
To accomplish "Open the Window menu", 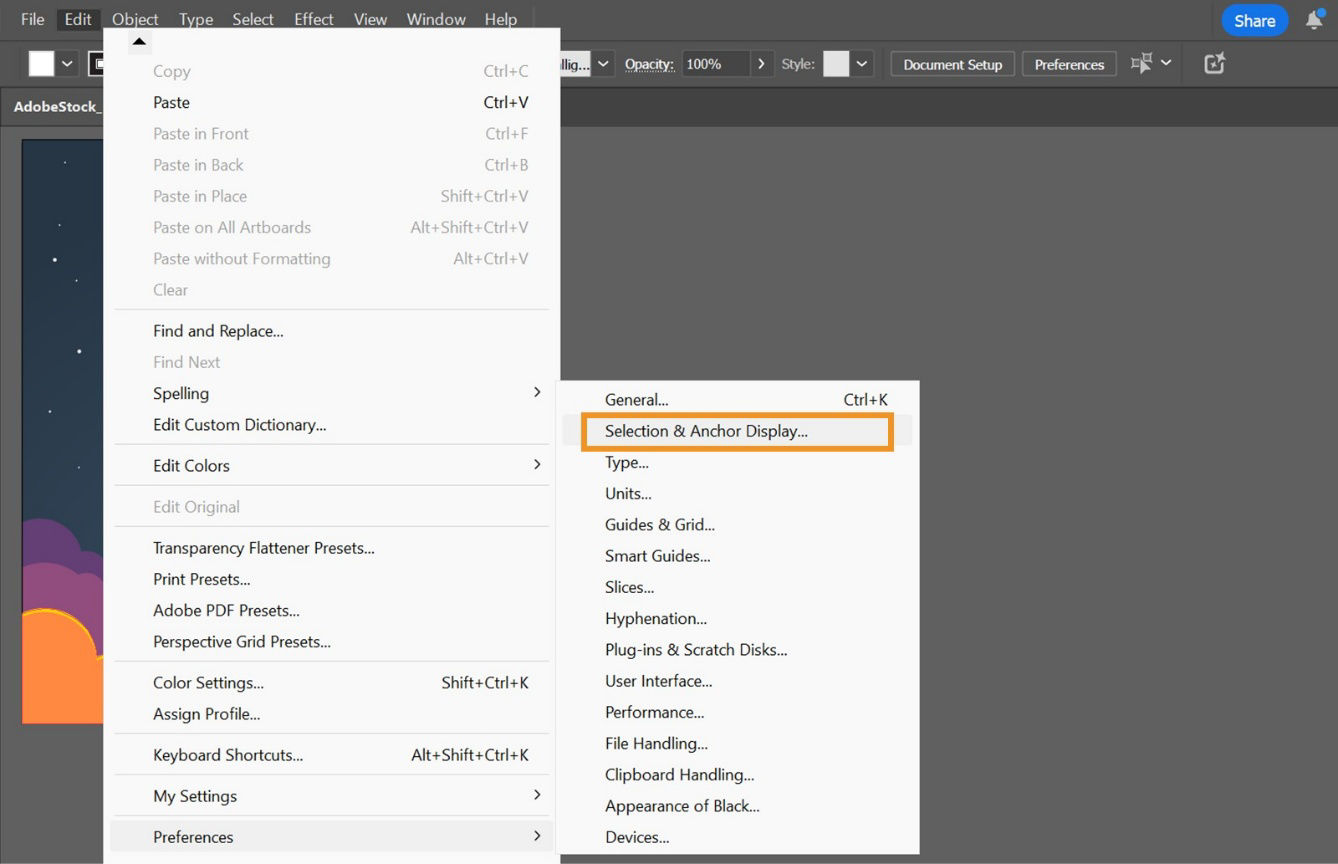I will [x=435, y=19].
